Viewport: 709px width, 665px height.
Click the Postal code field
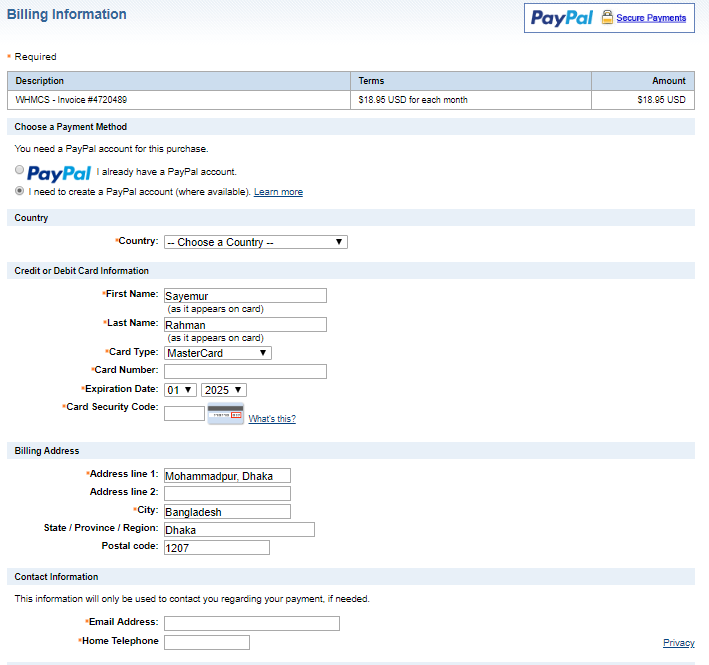point(217,547)
